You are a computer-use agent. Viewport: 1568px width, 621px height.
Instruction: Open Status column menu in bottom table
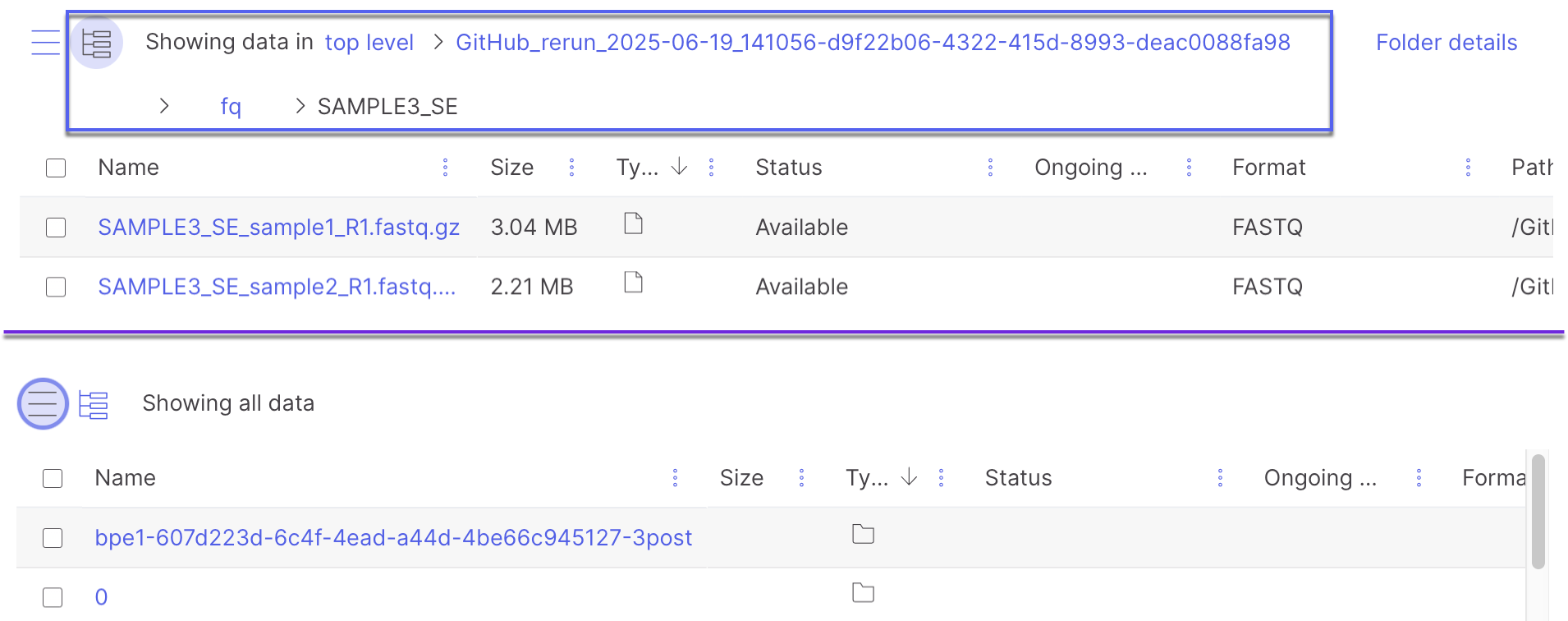(1220, 478)
